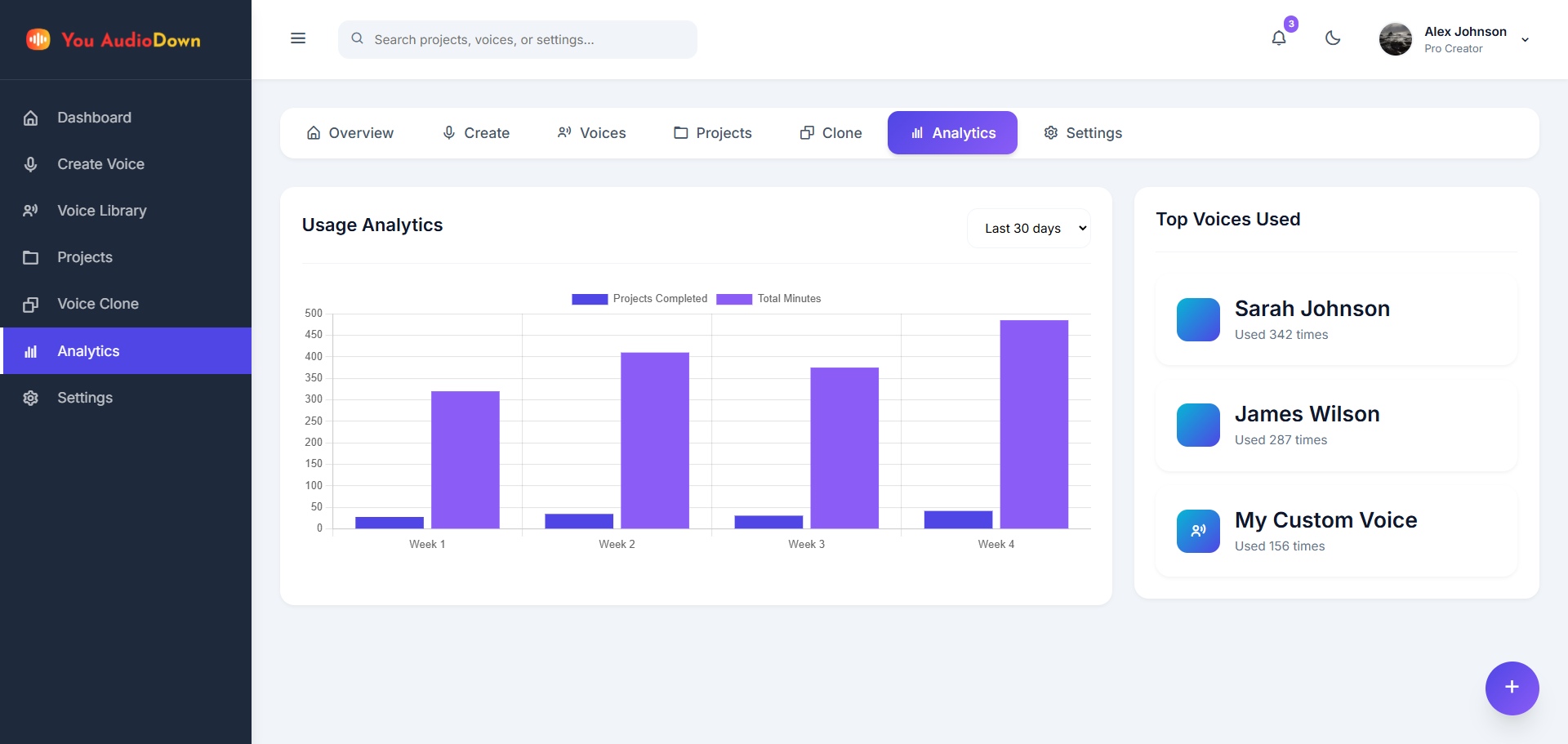Viewport: 1568px width, 744px height.
Task: Click the Week 4 Projects Completed bar
Action: click(958, 519)
